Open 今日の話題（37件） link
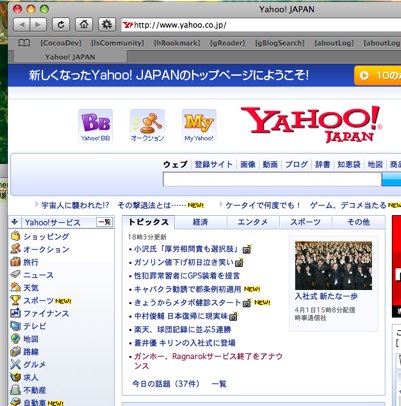 pos(166,384)
